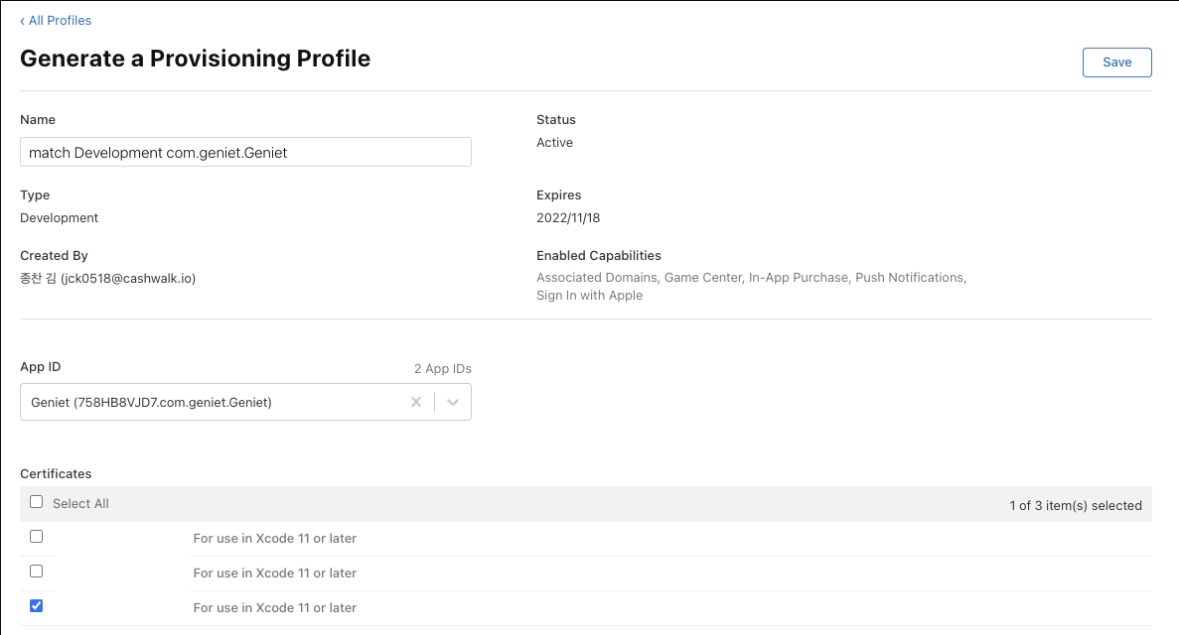The image size is (1179, 635).
Task: Click the 1 of 3 items selected counter
Action: (1075, 505)
